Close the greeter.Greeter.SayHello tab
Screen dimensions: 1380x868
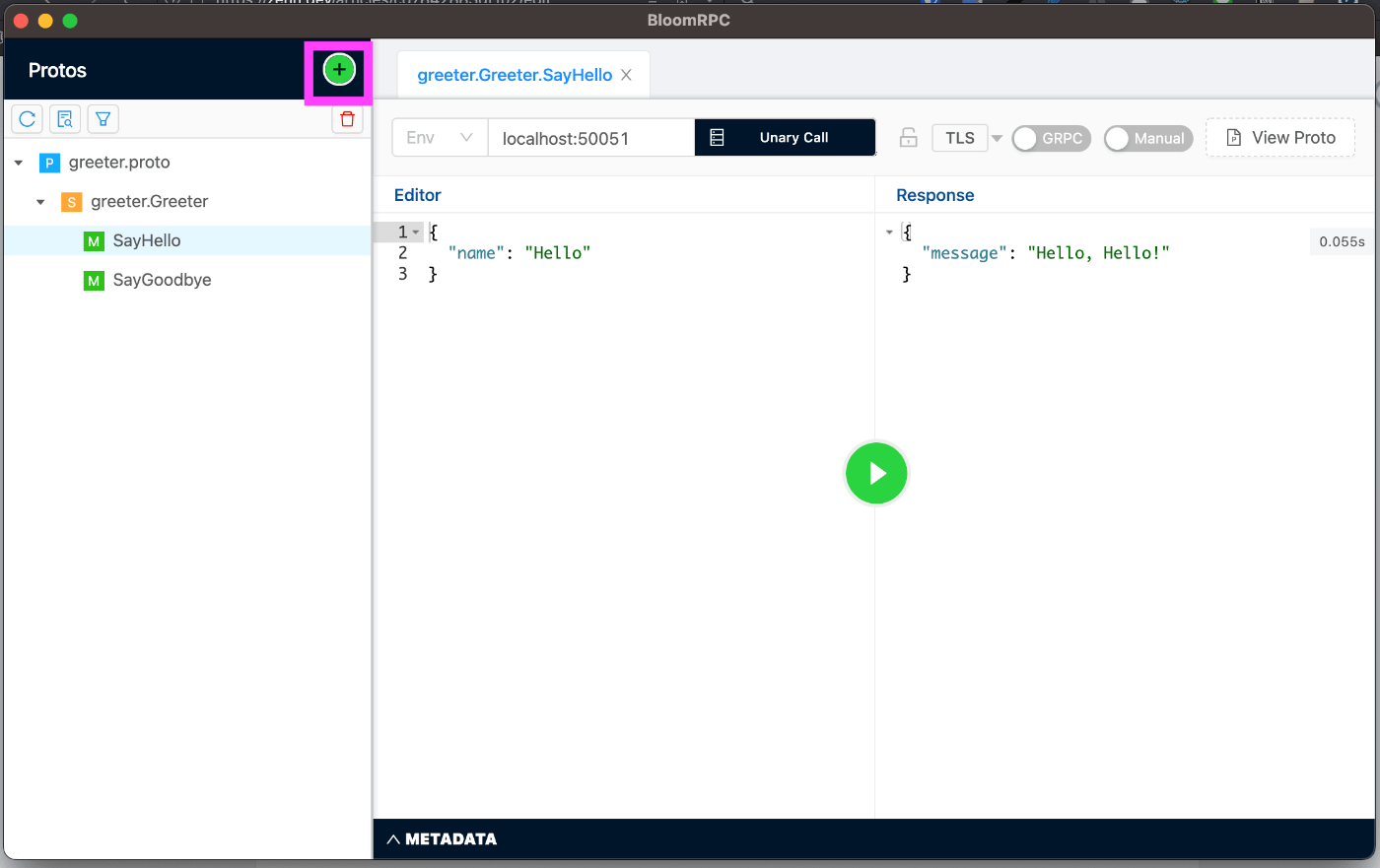(x=626, y=75)
